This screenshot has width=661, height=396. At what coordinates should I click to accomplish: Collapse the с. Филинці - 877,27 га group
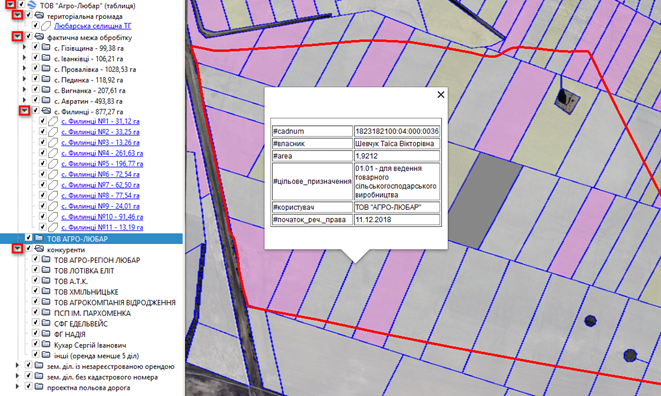[x=25, y=111]
